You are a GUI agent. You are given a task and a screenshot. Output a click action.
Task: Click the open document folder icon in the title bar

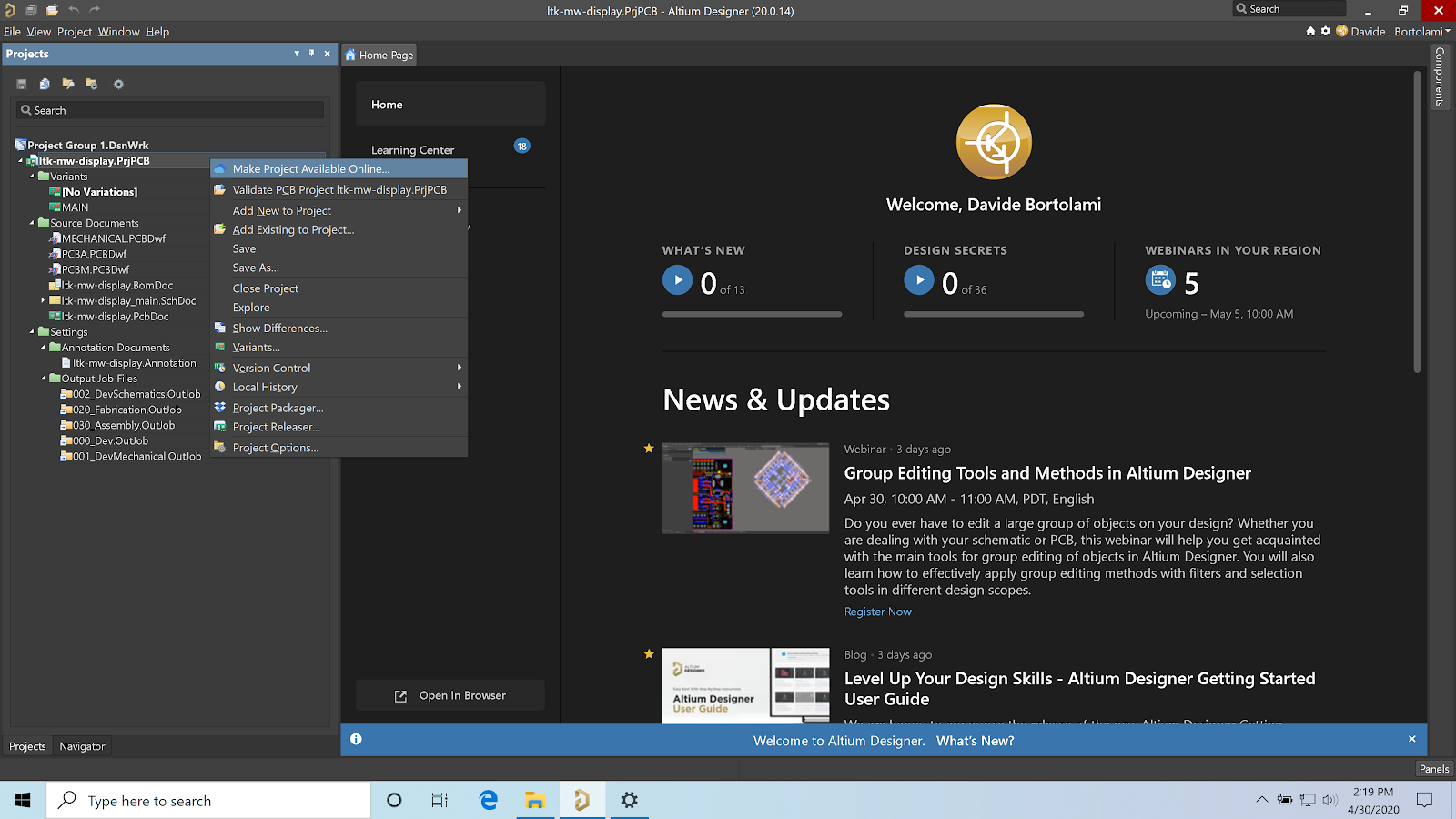(x=52, y=10)
